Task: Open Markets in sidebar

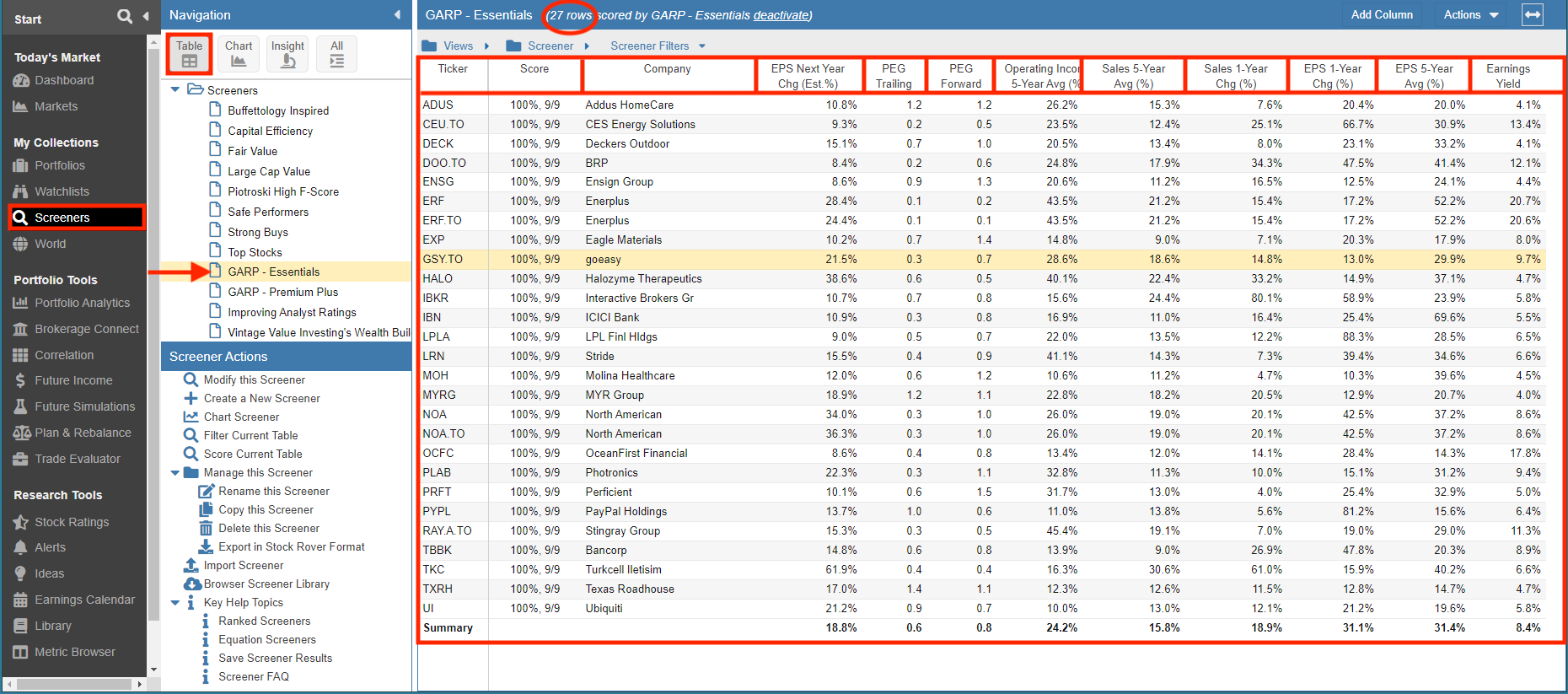Action: pyautogui.click(x=46, y=106)
